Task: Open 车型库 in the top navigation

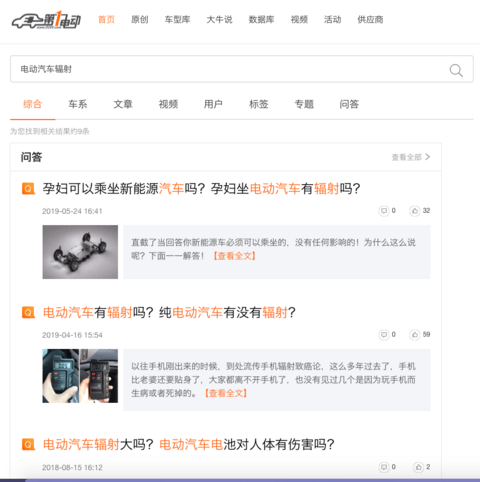Action: (x=177, y=20)
